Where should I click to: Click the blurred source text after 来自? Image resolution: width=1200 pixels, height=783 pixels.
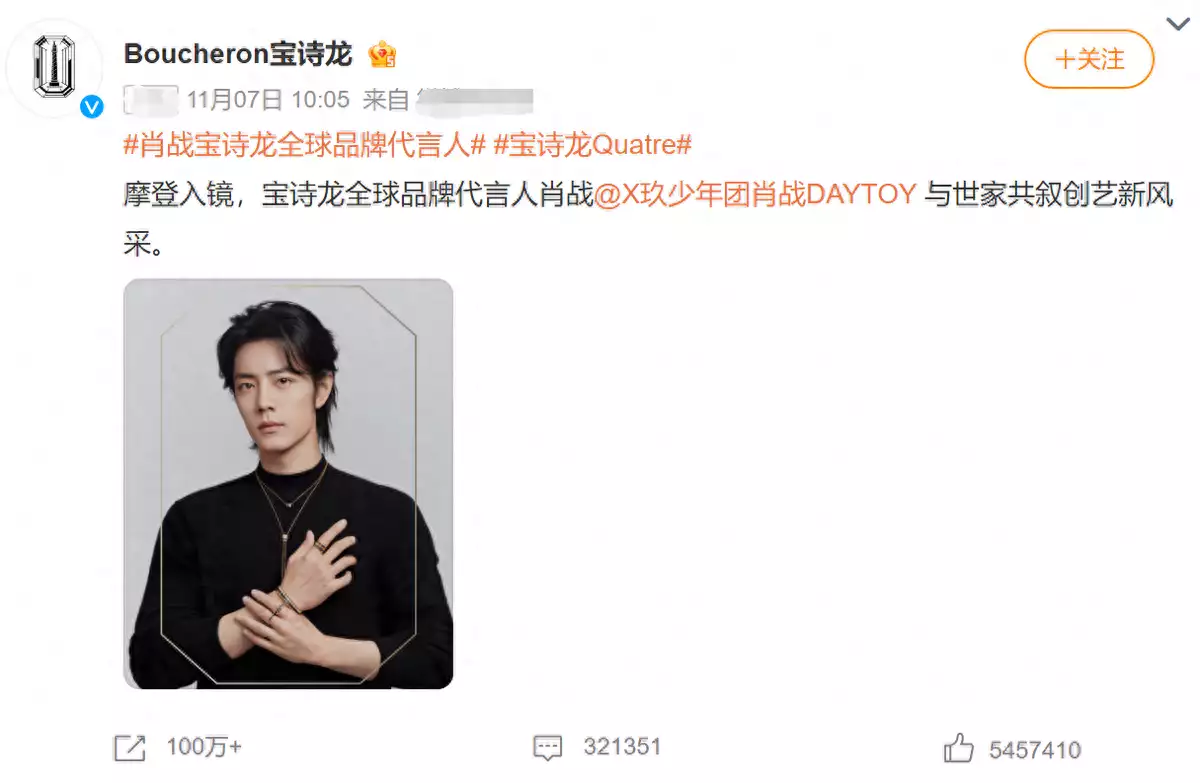coord(474,100)
